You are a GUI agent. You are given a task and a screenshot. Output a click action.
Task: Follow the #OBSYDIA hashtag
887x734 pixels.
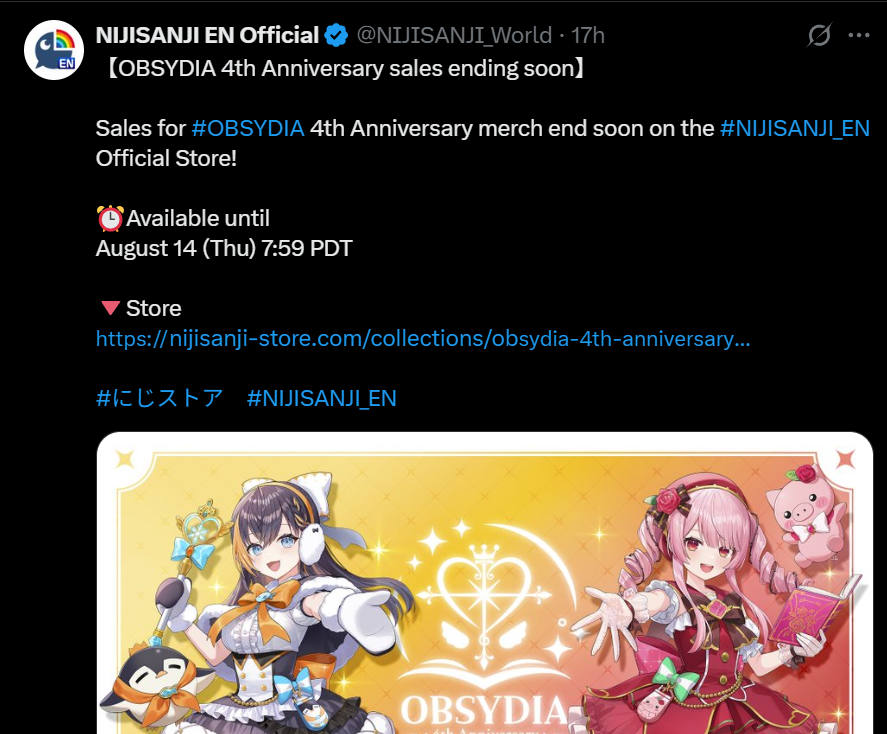(x=248, y=128)
